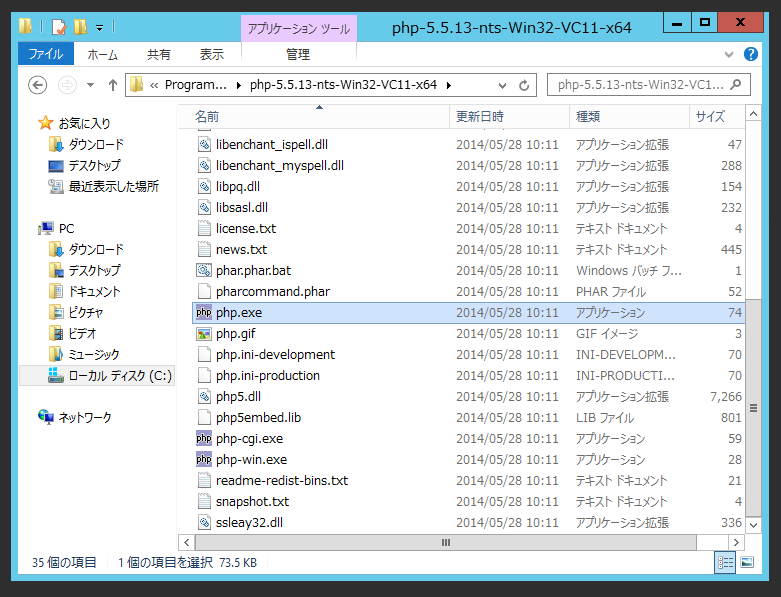This screenshot has height=597, width=781.
Task: Click the Properties icon in quick access toolbar
Action: [59, 27]
